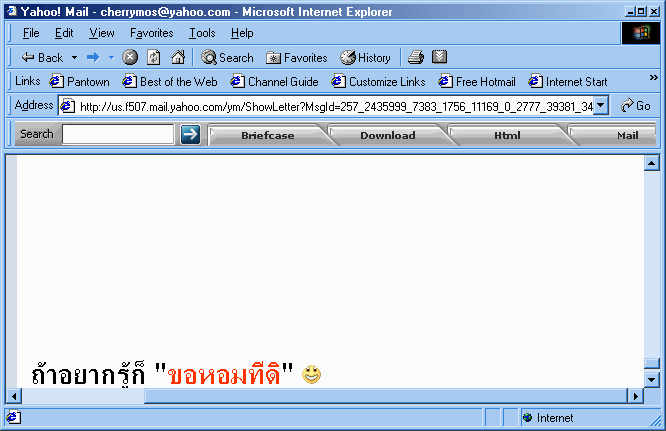The width and height of the screenshot is (666, 431).
Task: Click the Address label
Action: (x=34, y=105)
